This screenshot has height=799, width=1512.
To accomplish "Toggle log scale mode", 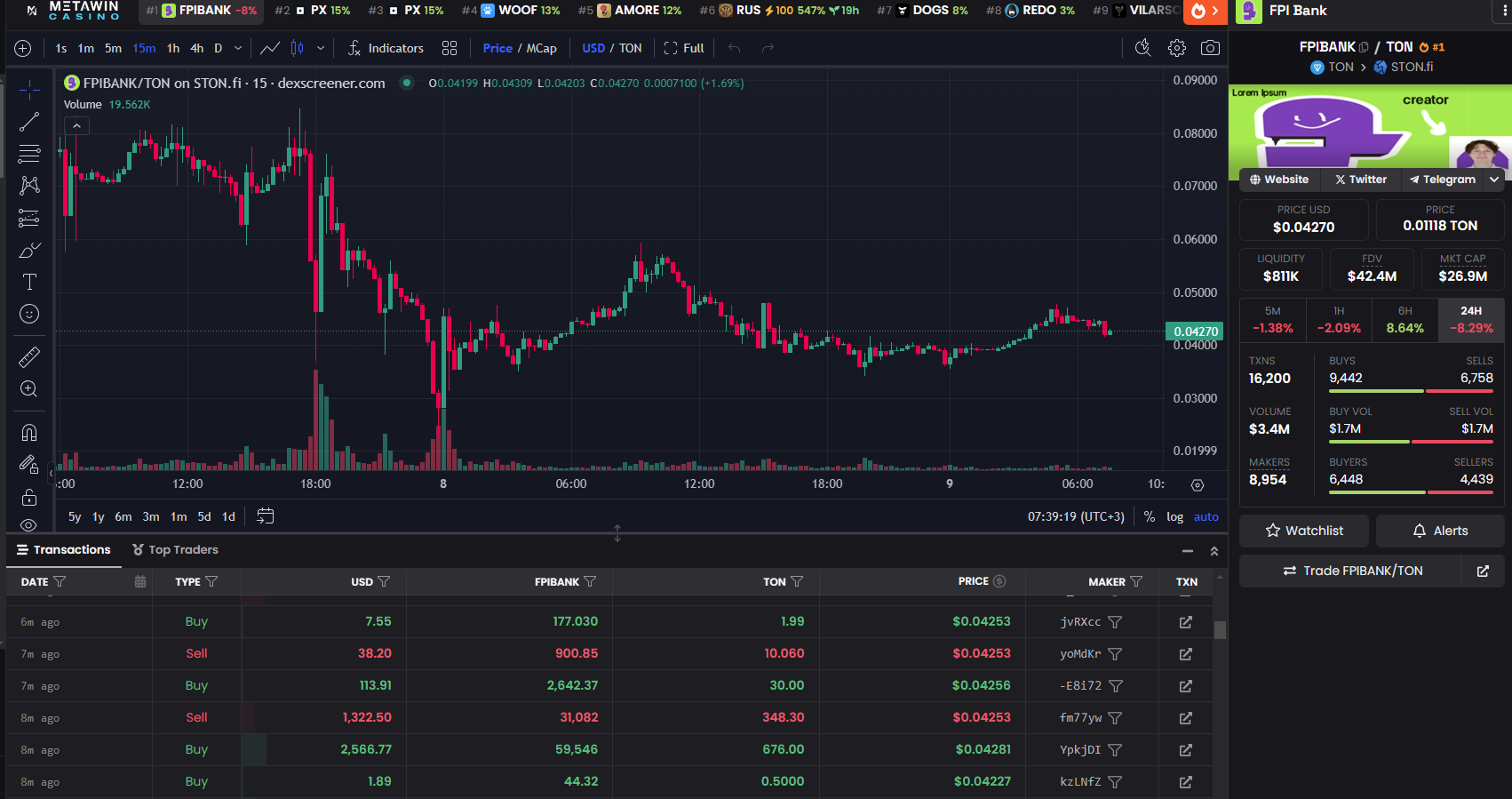I will click(1175, 516).
